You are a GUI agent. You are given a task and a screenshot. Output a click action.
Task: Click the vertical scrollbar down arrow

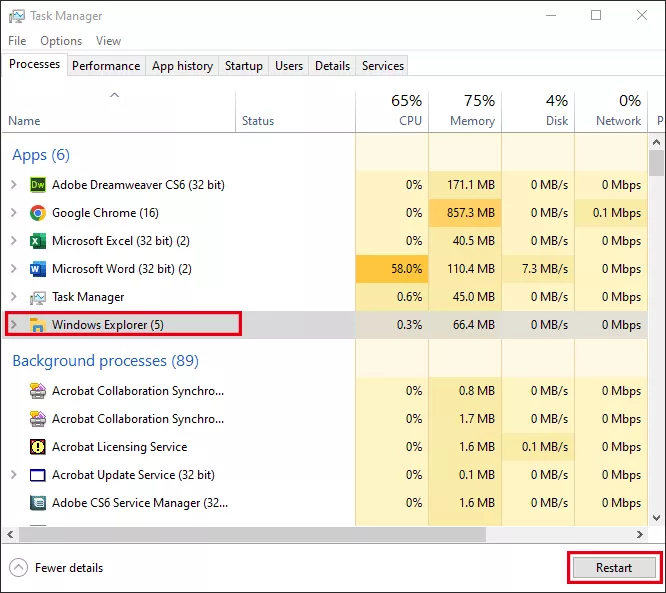tap(656, 518)
